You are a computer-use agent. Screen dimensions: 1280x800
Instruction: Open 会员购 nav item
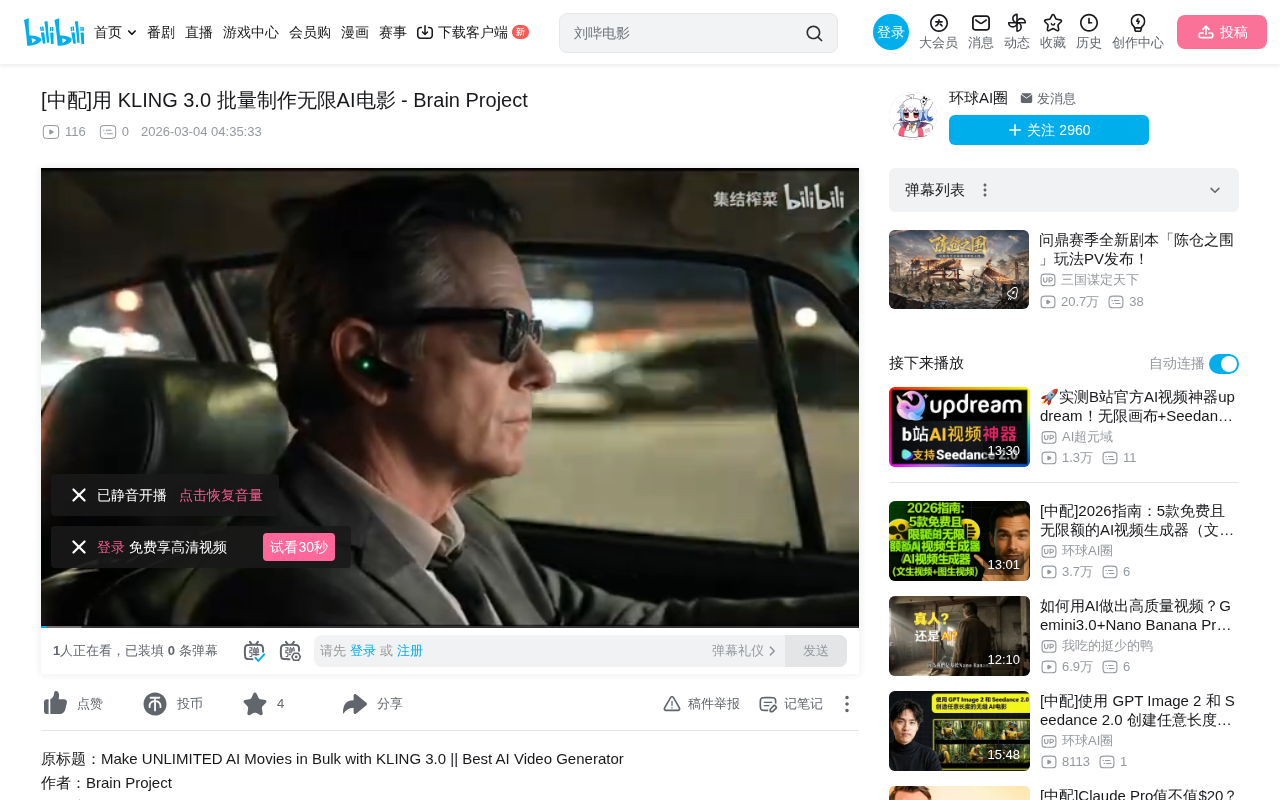pos(310,32)
